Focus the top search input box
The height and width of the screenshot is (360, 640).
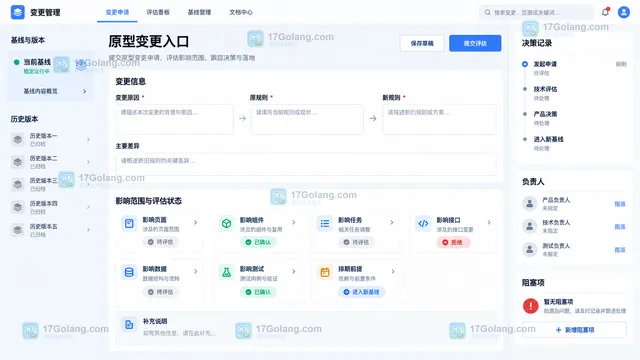pyautogui.click(x=536, y=12)
